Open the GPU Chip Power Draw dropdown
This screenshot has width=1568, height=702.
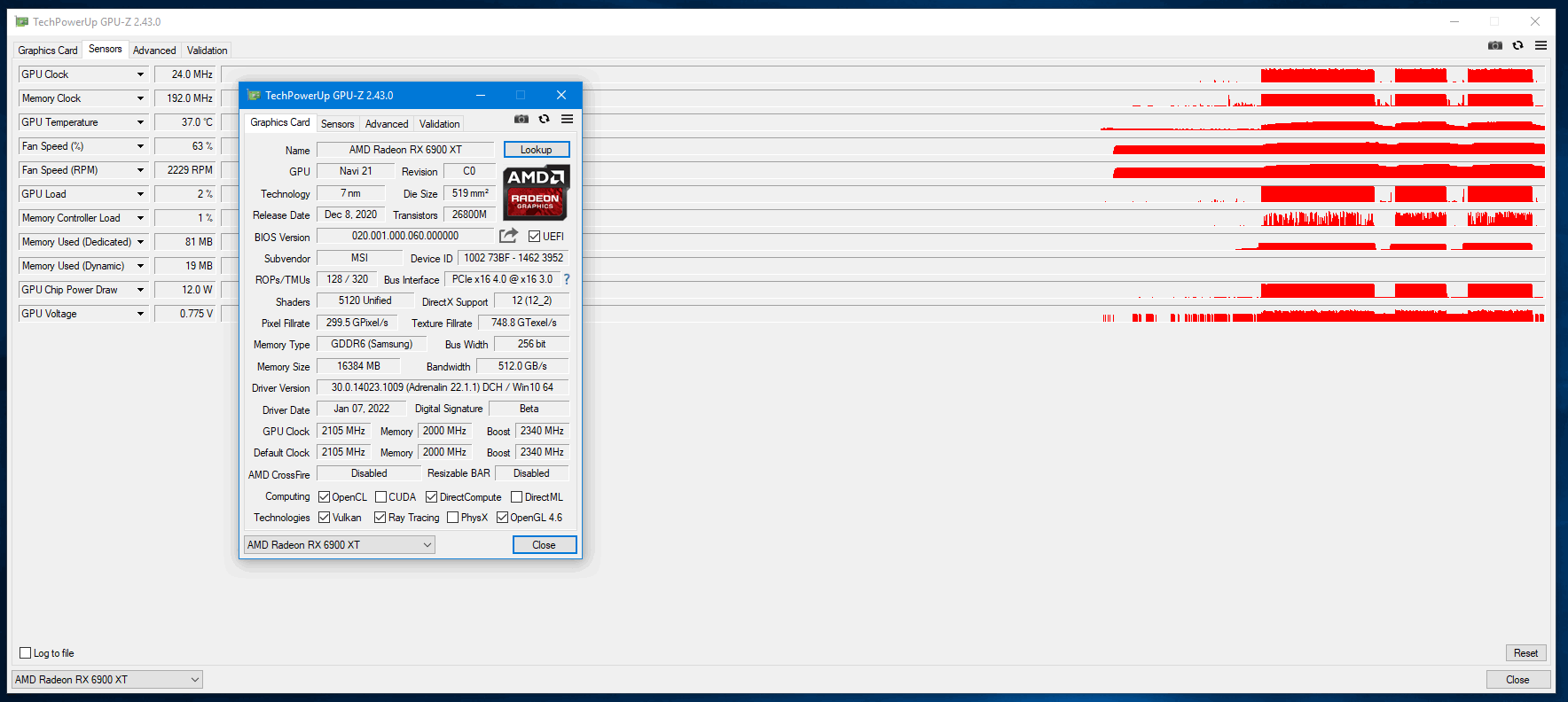tap(140, 290)
